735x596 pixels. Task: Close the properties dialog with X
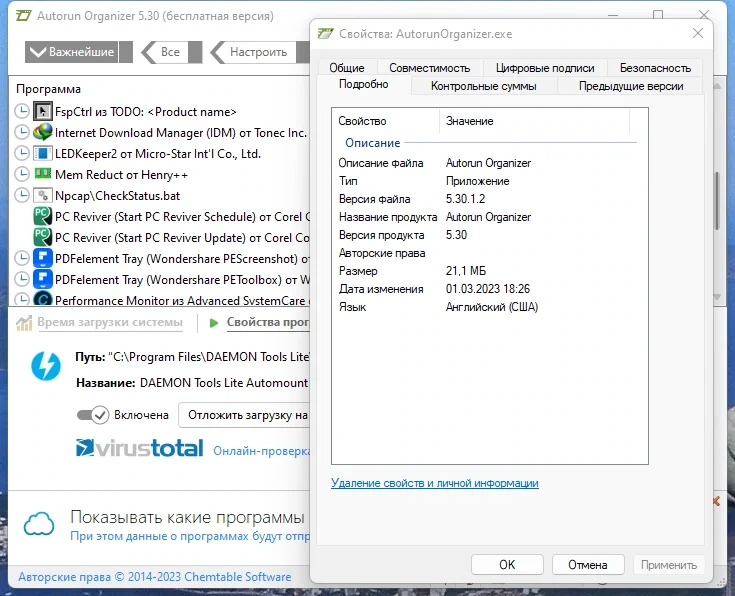click(698, 33)
